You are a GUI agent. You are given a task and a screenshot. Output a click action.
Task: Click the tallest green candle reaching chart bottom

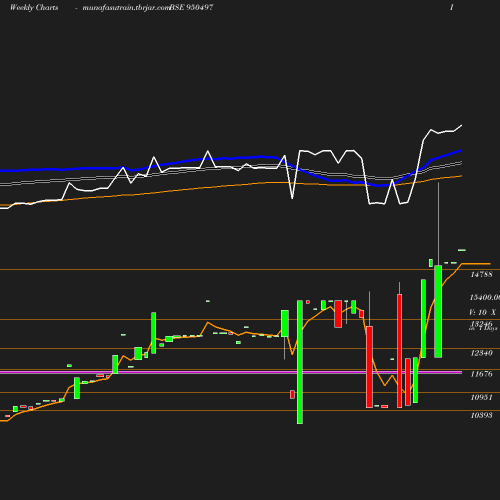coord(300,362)
